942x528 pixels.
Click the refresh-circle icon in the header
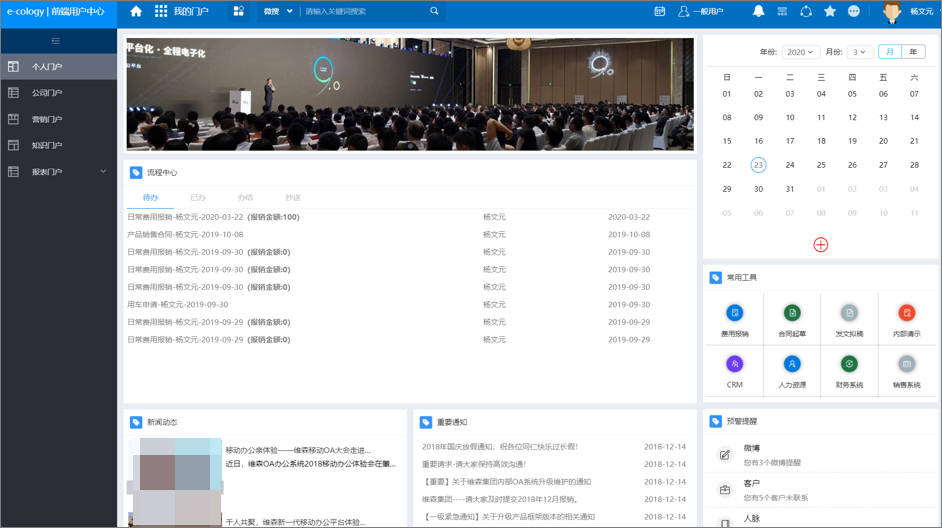806,11
